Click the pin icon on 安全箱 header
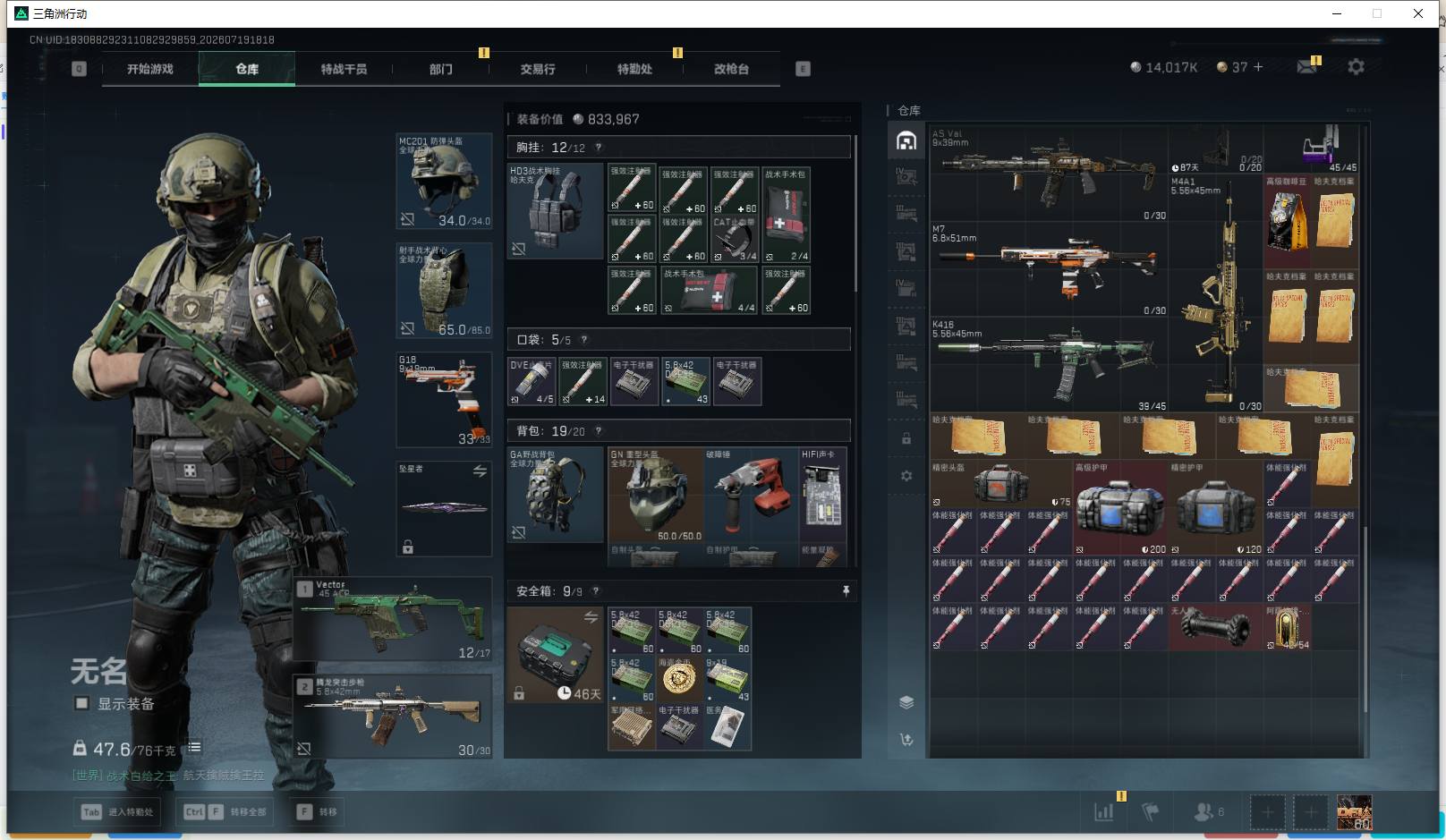The height and width of the screenshot is (840, 1446). pos(846,591)
